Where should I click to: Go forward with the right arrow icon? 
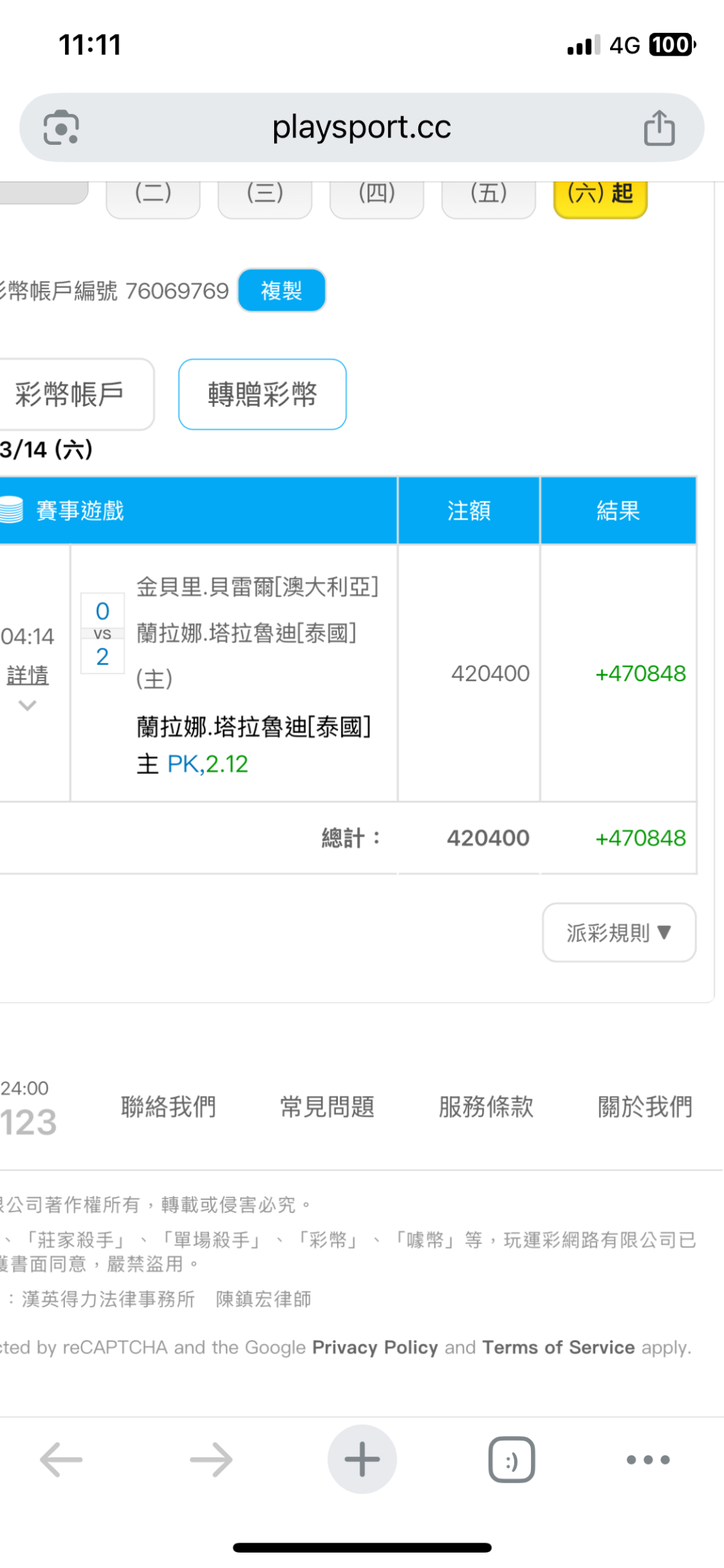[211, 1459]
